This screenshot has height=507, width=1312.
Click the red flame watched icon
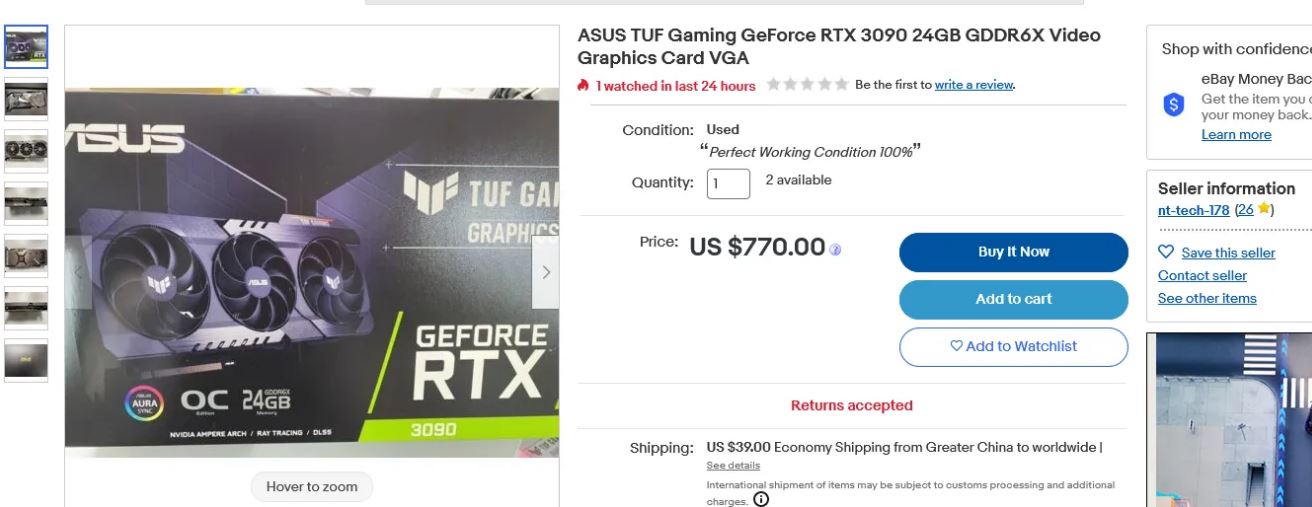[x=583, y=86]
